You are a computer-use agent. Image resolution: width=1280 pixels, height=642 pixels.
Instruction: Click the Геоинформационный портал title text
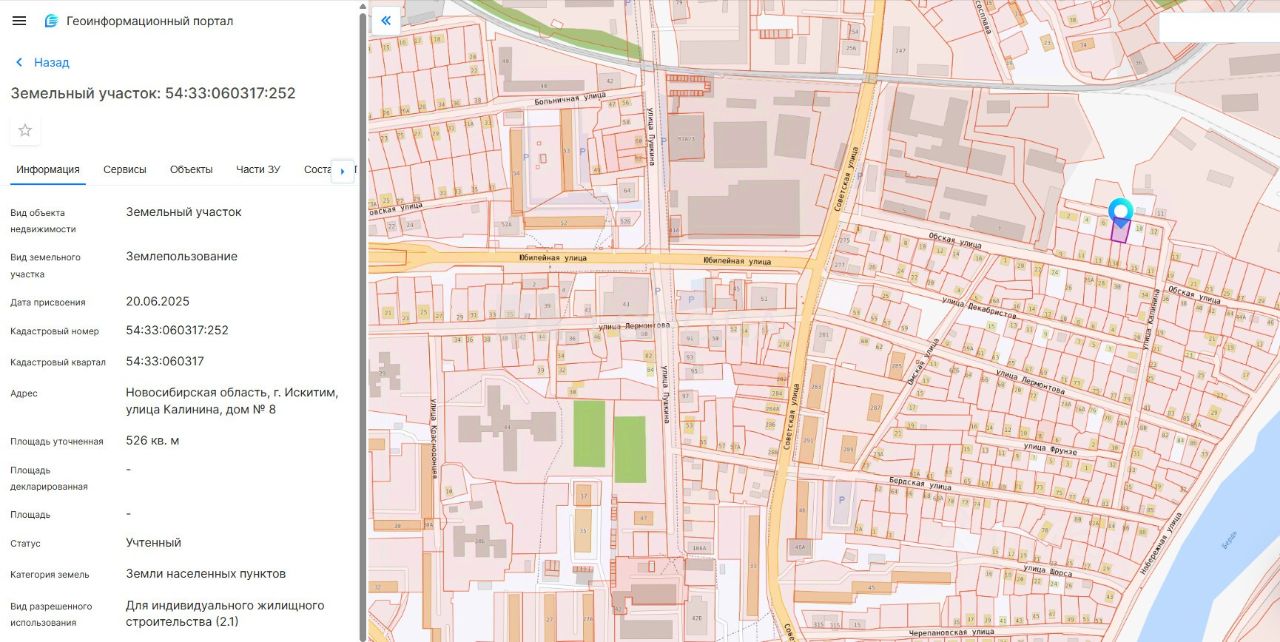pyautogui.click(x=150, y=21)
